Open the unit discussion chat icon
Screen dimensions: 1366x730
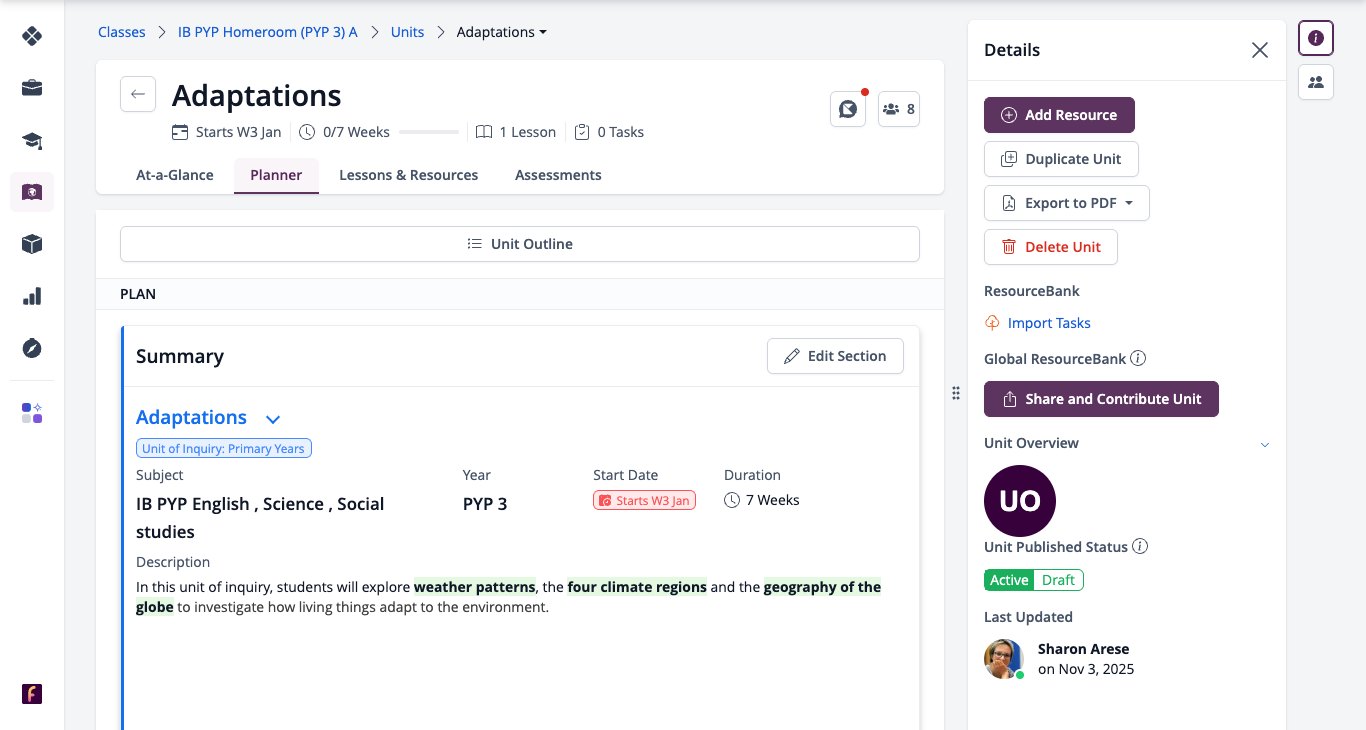[x=848, y=109]
